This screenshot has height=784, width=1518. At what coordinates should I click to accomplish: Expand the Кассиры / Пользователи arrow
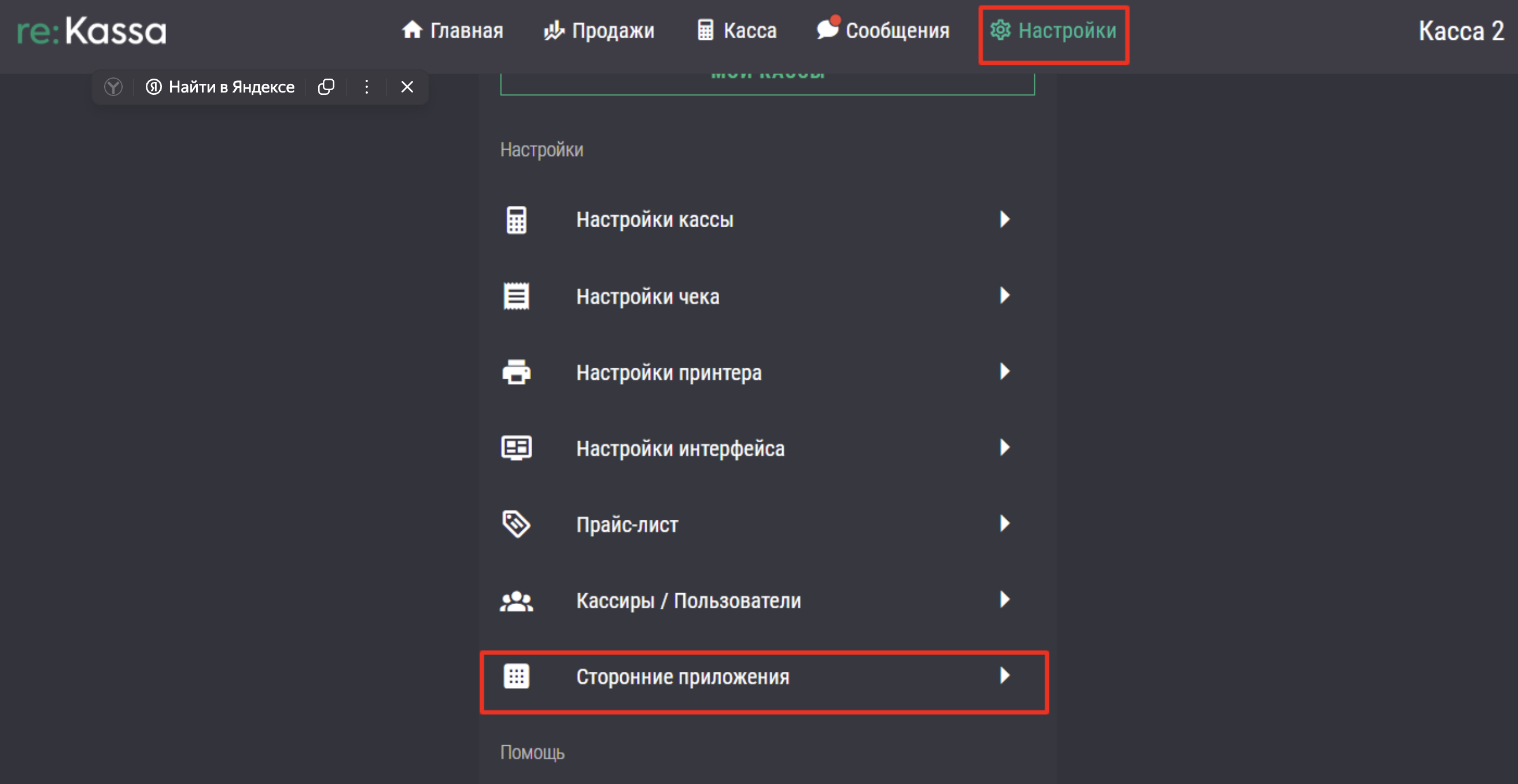coord(1005,600)
